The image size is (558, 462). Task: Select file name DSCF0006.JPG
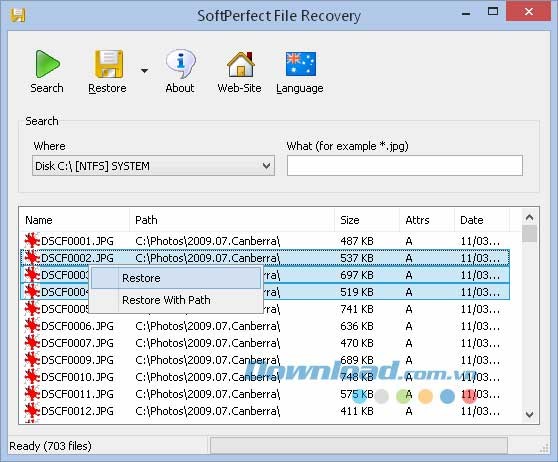click(77, 326)
